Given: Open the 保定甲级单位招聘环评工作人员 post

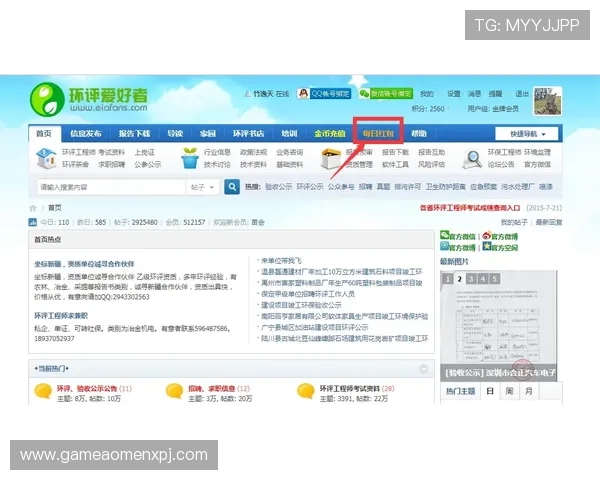Looking at the screenshot, I should tap(308, 294).
